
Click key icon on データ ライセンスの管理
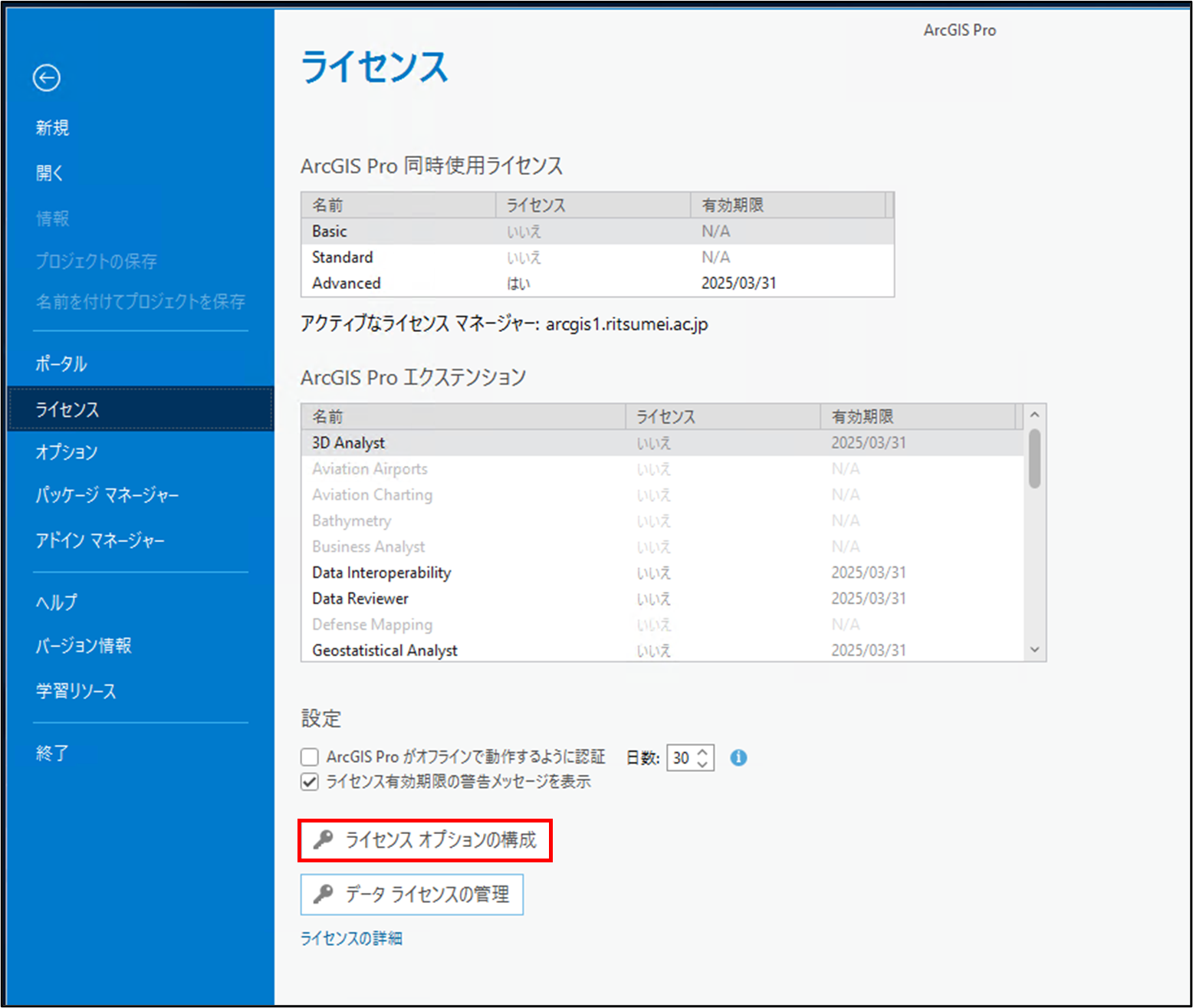tap(324, 894)
